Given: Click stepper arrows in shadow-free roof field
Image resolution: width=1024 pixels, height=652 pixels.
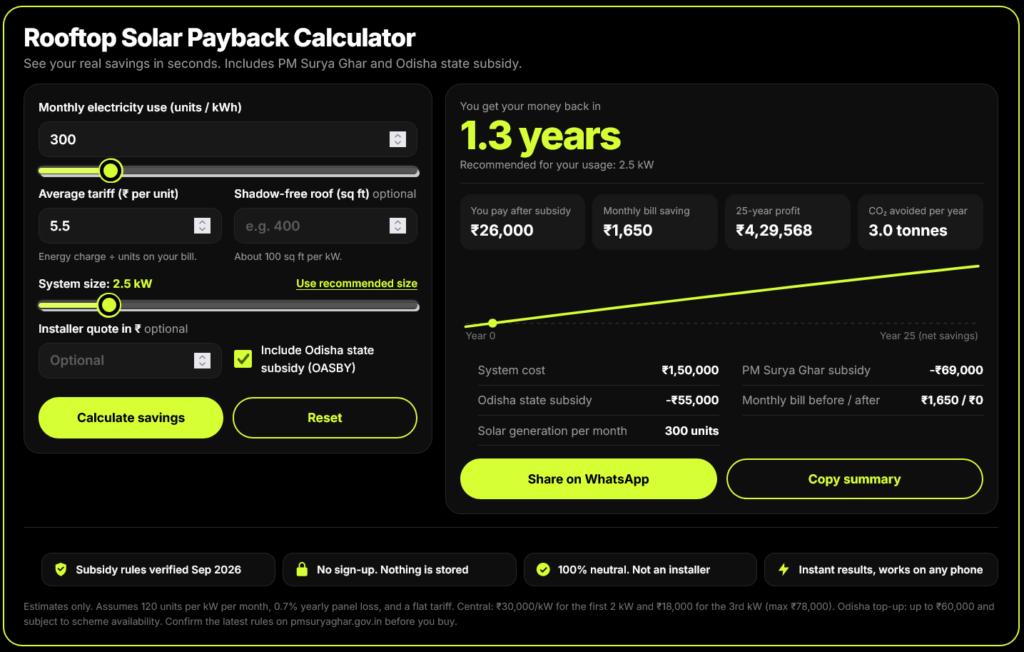Looking at the screenshot, I should tap(398, 225).
